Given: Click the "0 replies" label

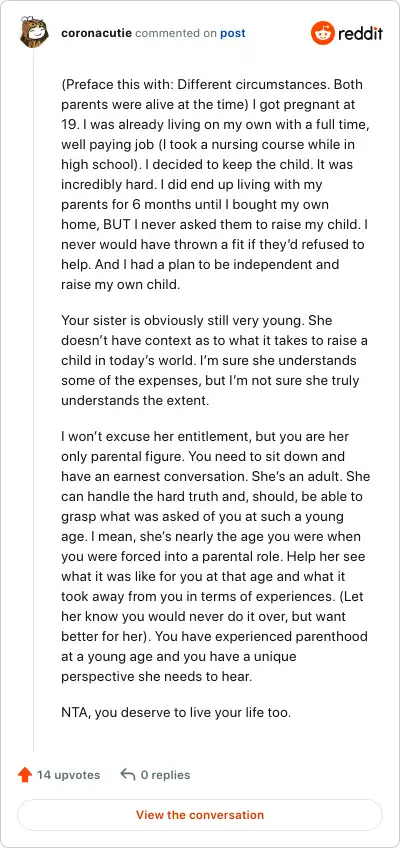Looking at the screenshot, I should tap(165, 775).
